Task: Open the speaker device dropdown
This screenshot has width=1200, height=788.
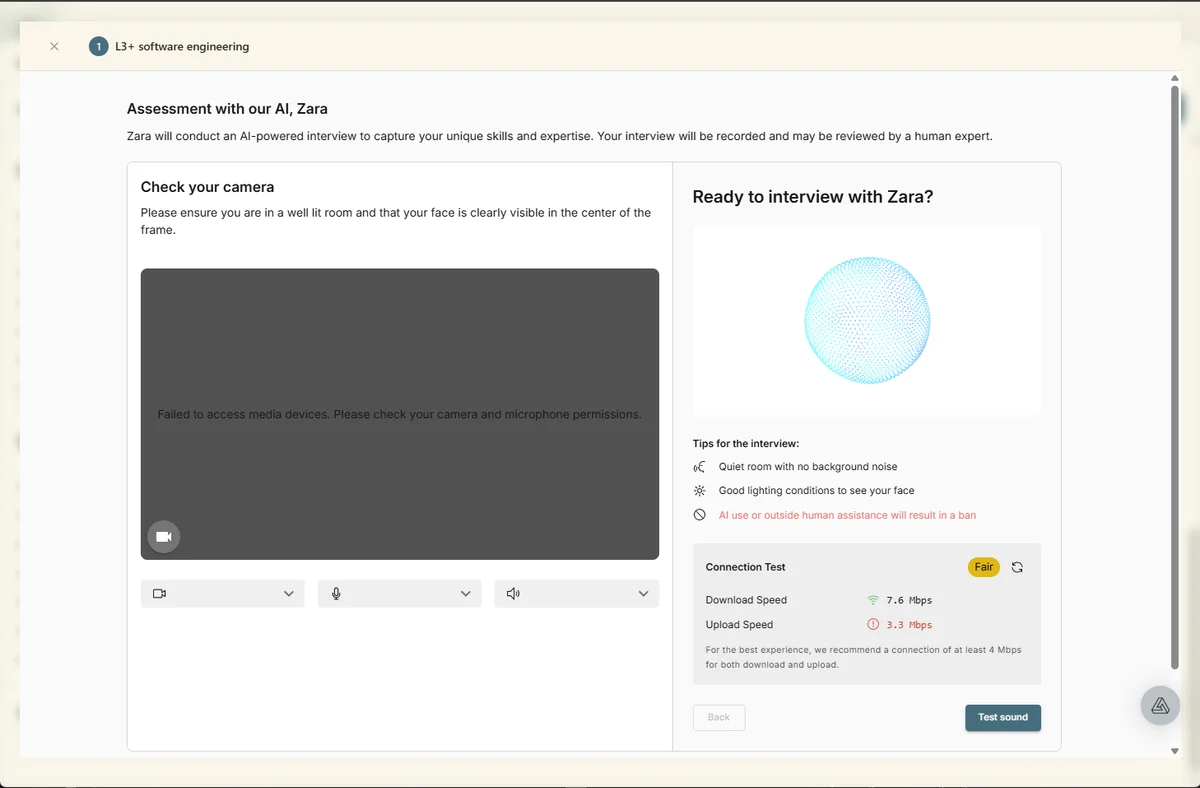Action: [576, 594]
